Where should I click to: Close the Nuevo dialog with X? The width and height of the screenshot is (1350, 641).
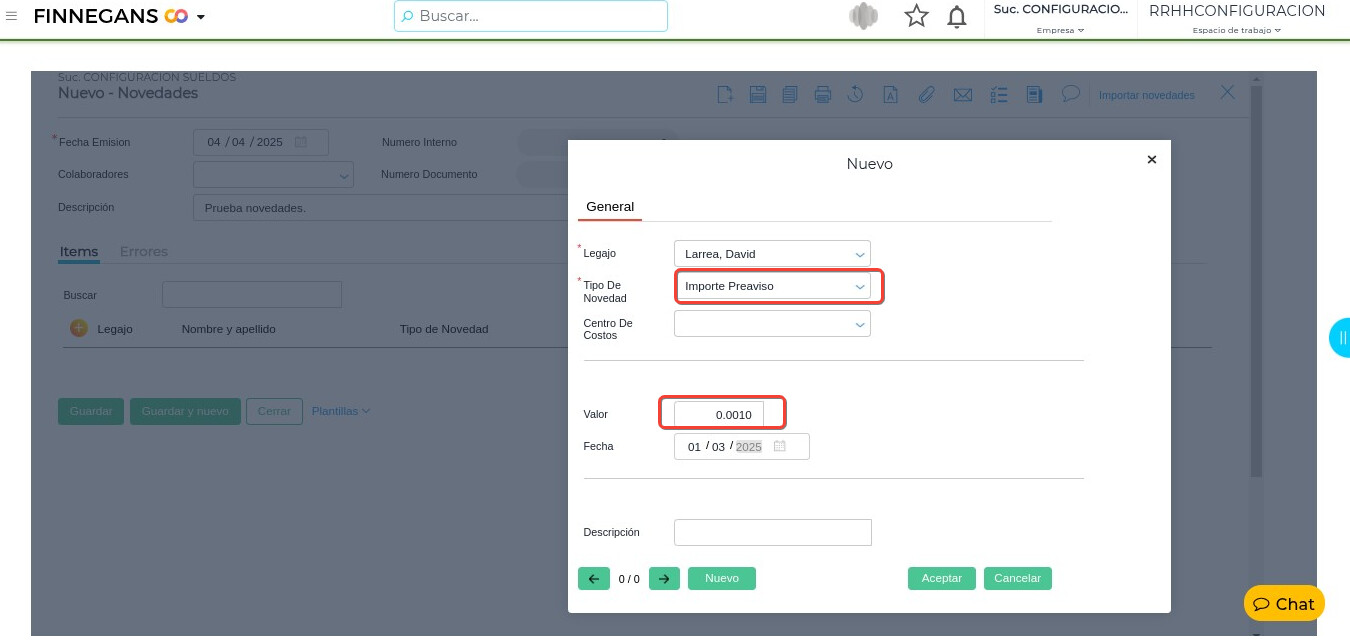(1151, 159)
